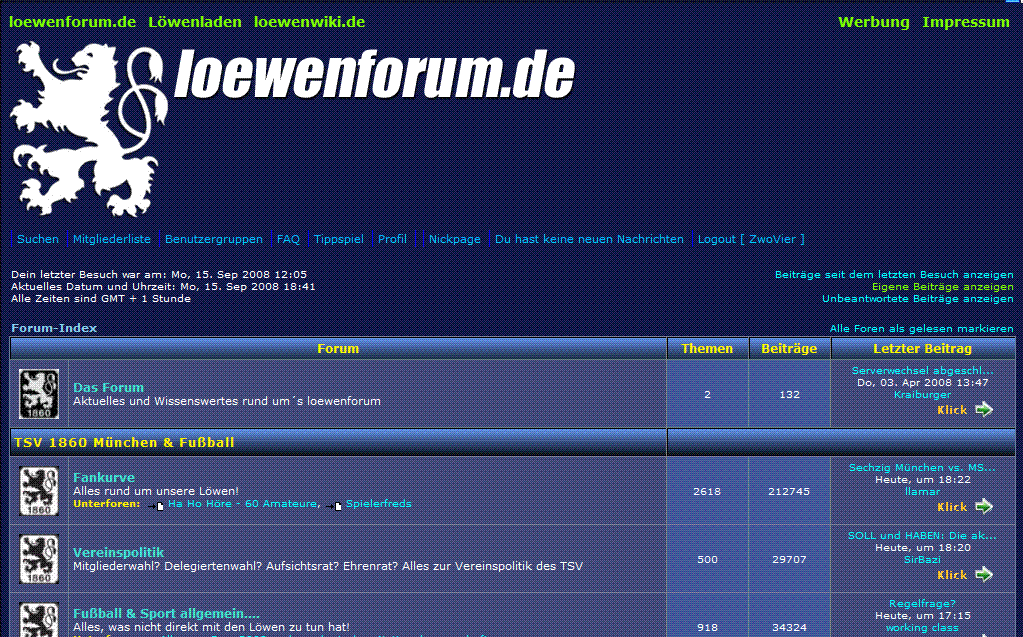Click Klick link in Fankurve row
The height and width of the screenshot is (637, 1023).
point(952,506)
